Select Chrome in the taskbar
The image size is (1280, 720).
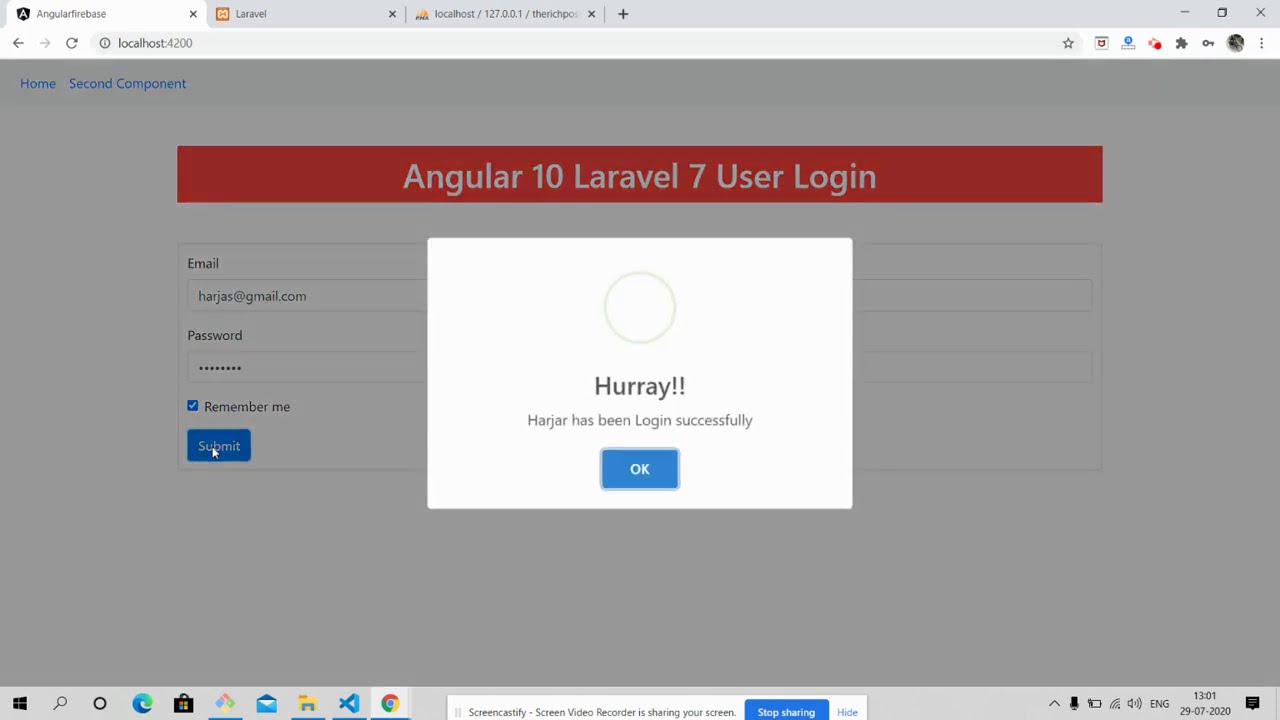(389, 704)
